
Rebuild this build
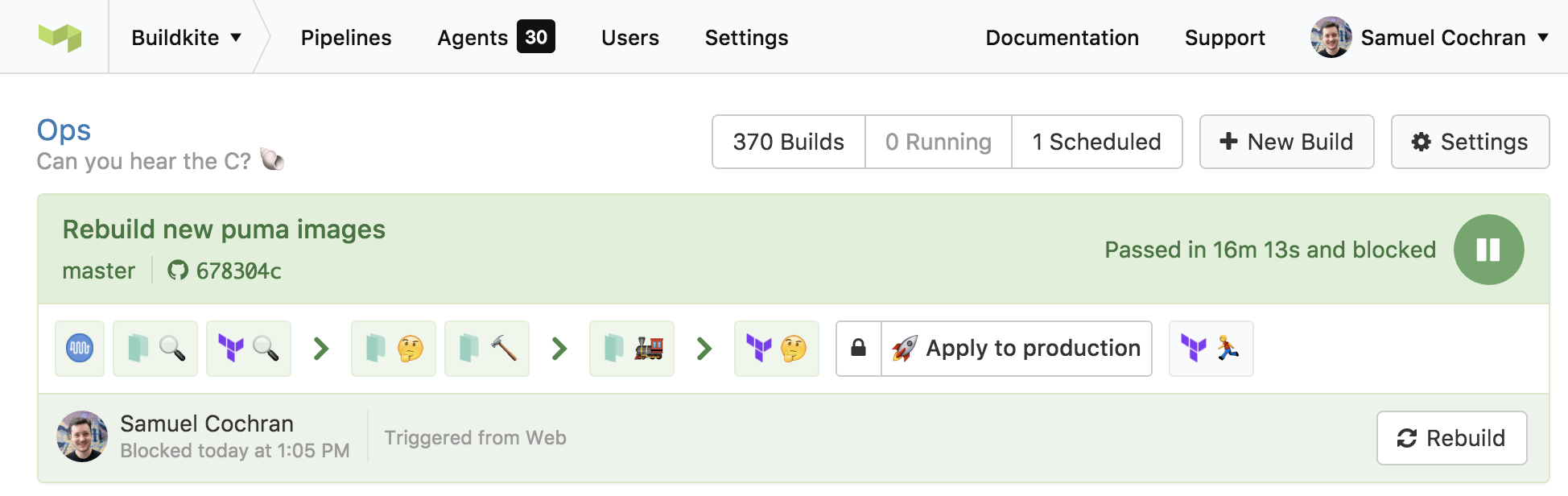coord(1452,438)
